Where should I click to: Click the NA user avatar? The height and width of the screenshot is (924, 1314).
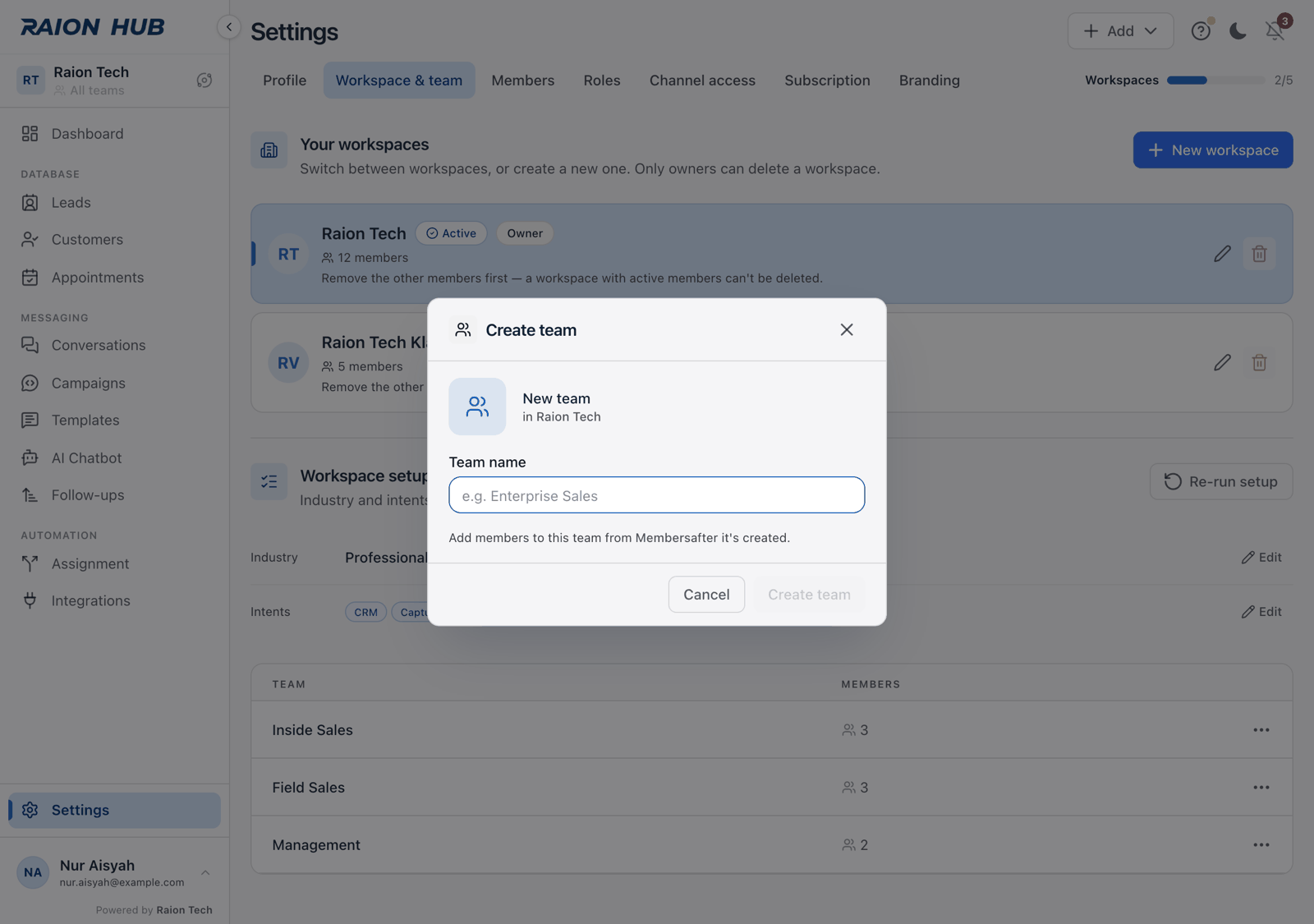(x=33, y=873)
